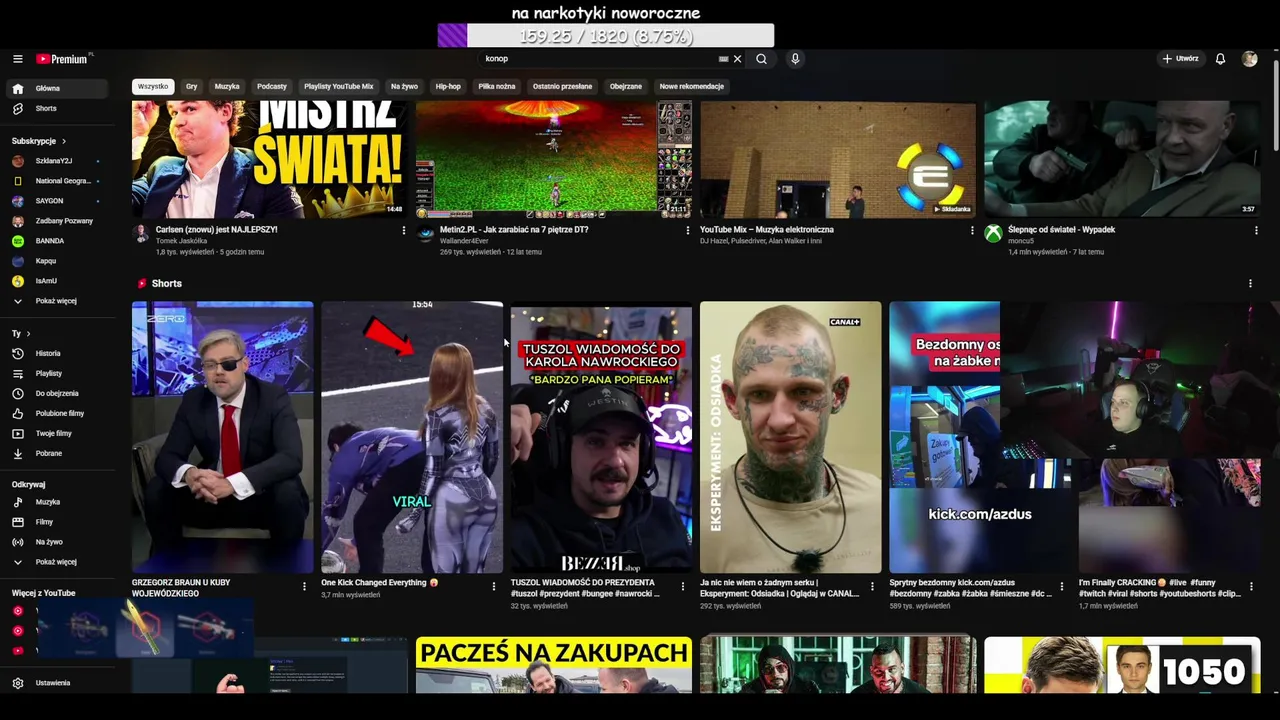Focus the search box containing konop
The width and height of the screenshot is (1280, 720).
pyautogui.click(x=600, y=59)
